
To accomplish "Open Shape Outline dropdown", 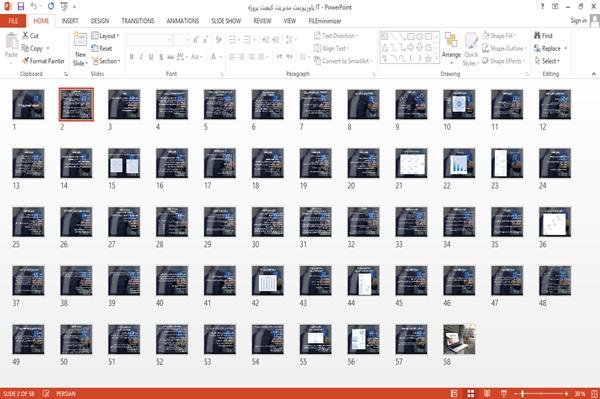I will [504, 48].
